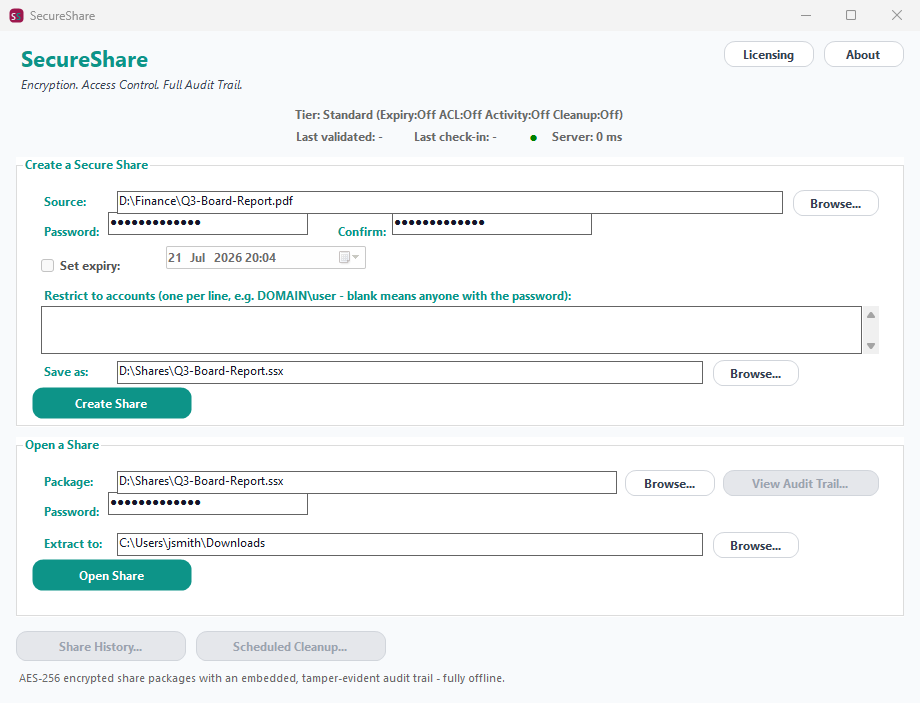The image size is (920, 703).
Task: Browse for the Package file
Action: click(669, 484)
